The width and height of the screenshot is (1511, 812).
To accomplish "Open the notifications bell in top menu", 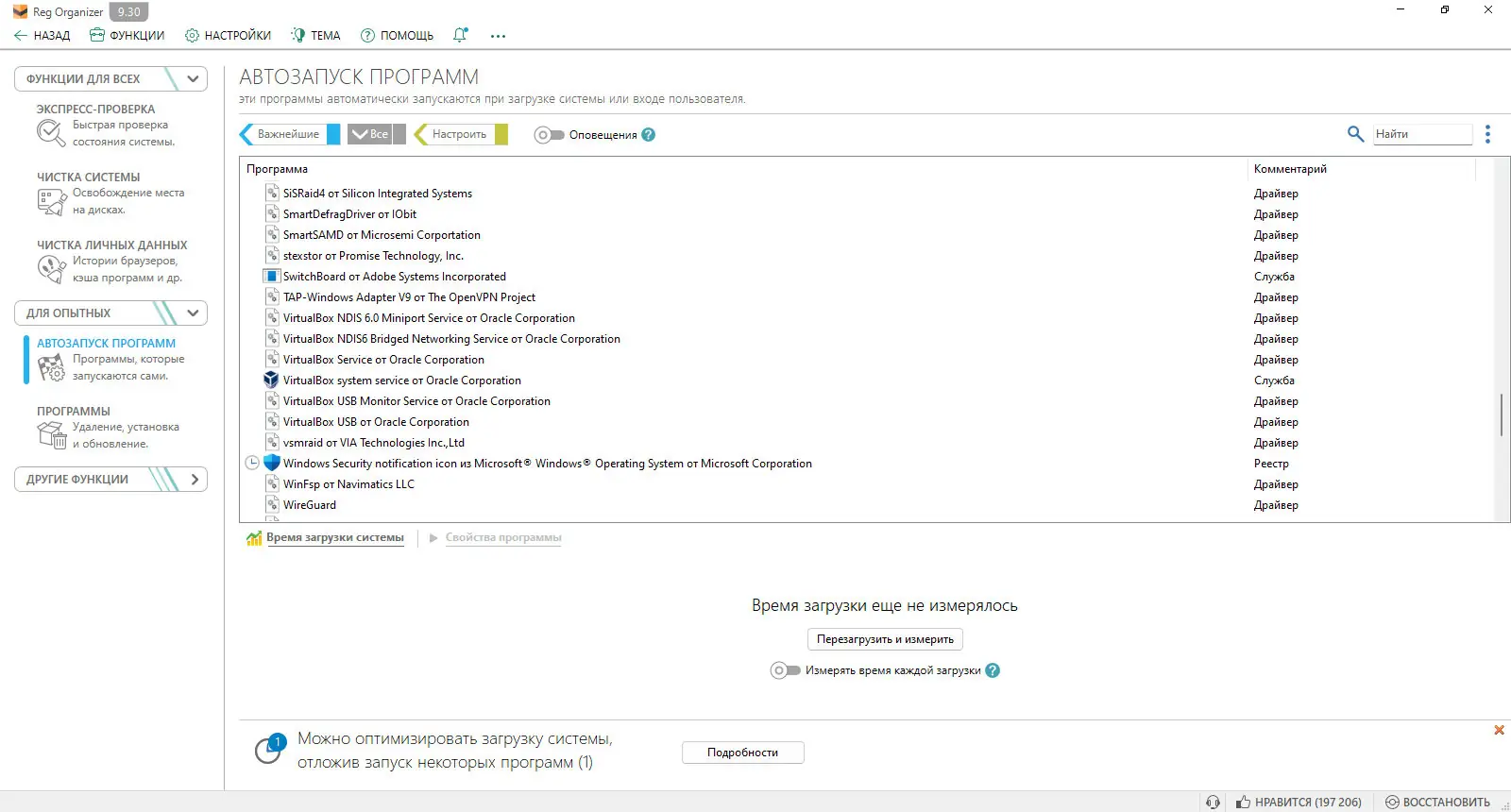I will (x=460, y=35).
